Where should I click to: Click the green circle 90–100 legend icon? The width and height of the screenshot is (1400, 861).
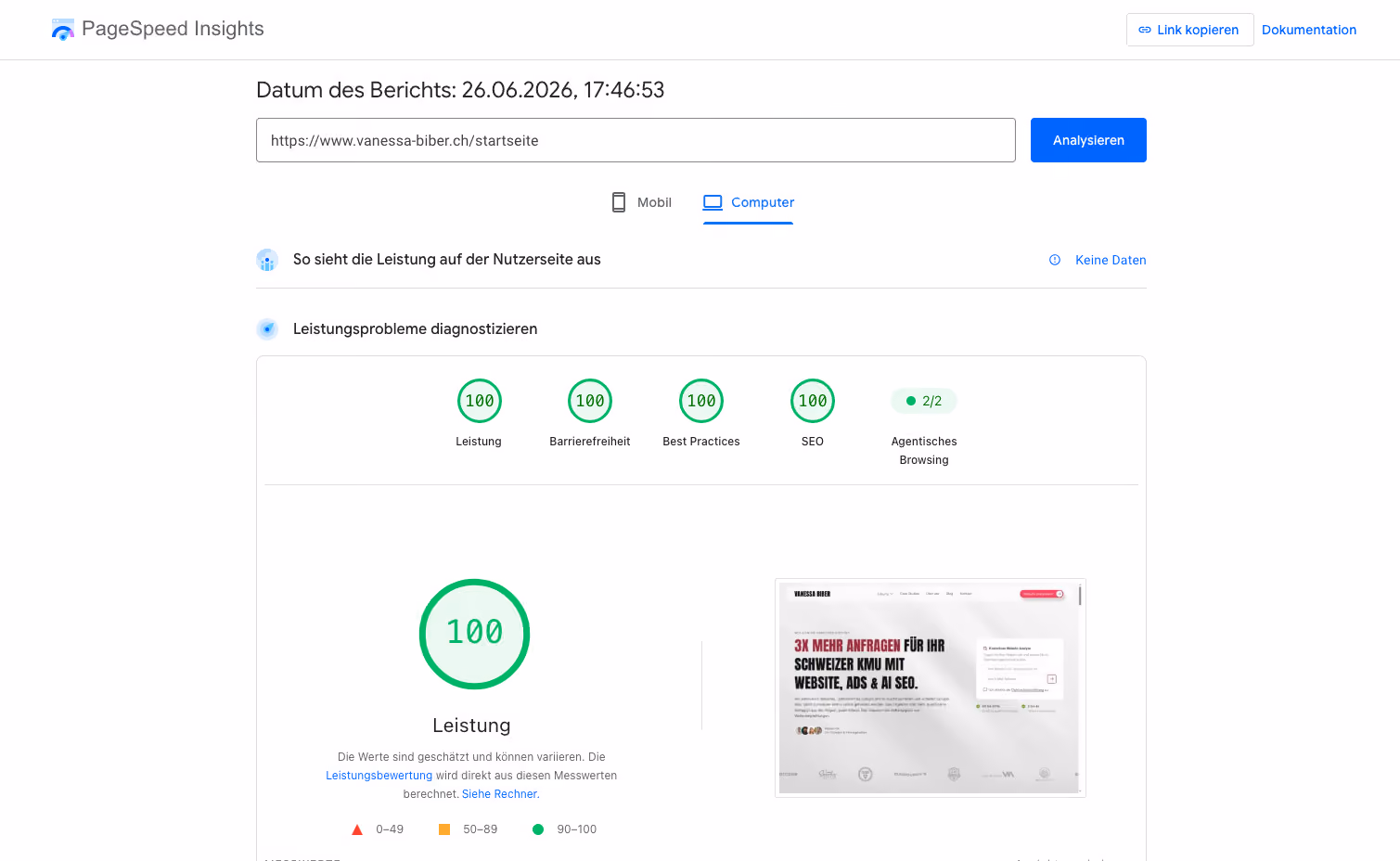pyautogui.click(x=538, y=829)
